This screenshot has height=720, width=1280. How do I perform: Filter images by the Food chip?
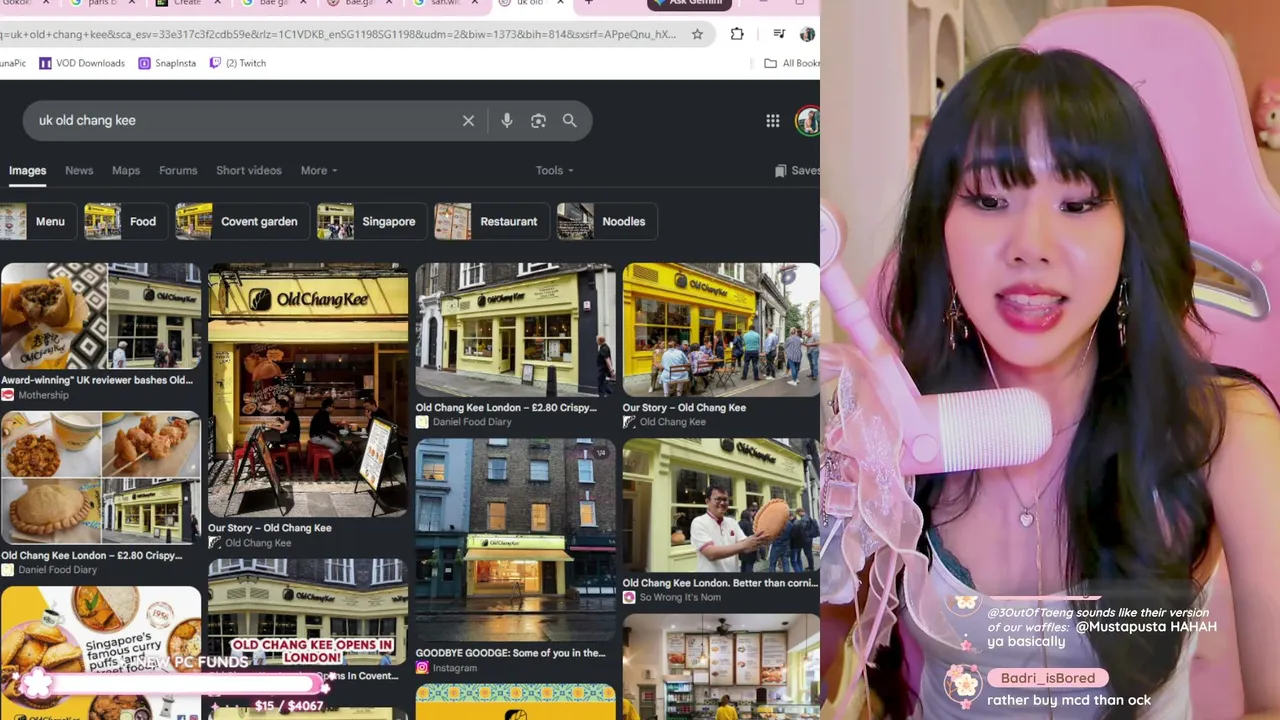pyautogui.click(x=125, y=222)
